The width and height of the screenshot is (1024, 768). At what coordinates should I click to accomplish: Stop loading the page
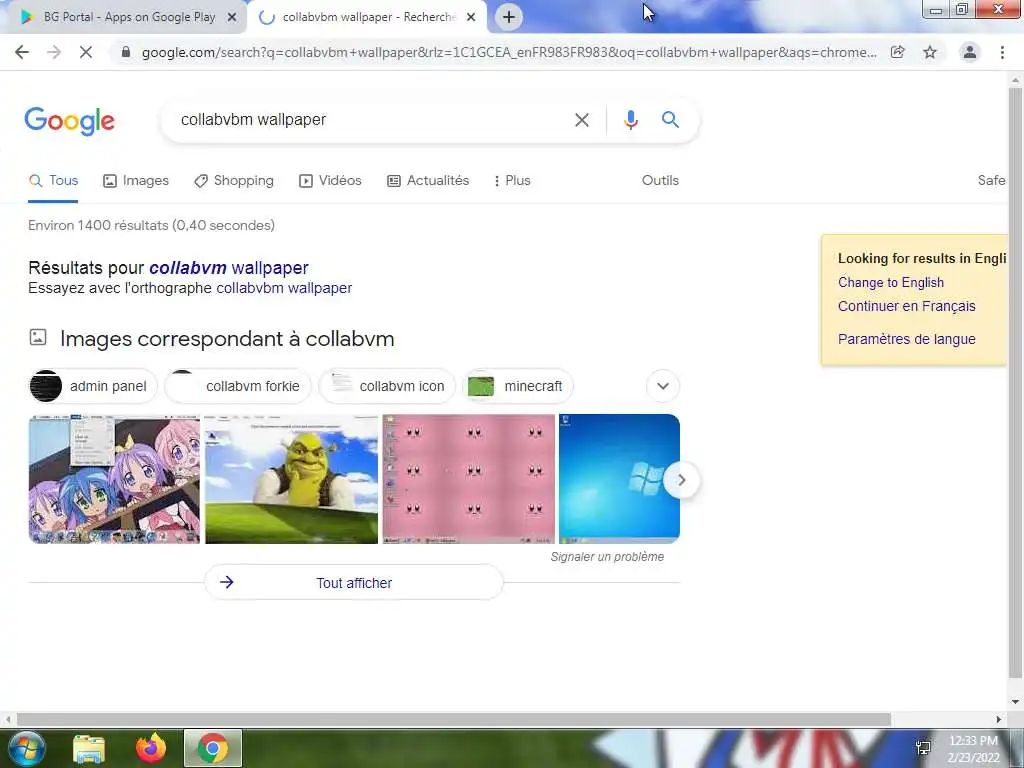pos(86,52)
